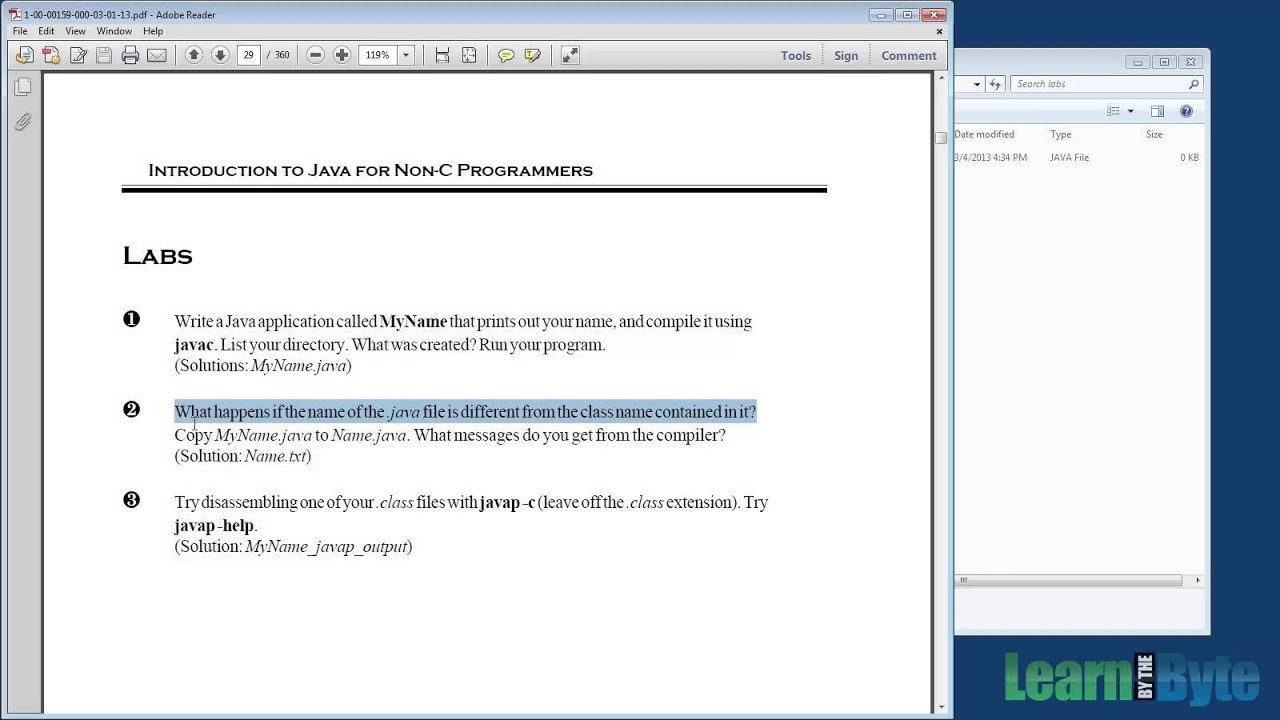Viewport: 1280px width, 720px height.
Task: Click the Explorer horizontal scrollbar thumb
Action: click(x=1069, y=580)
